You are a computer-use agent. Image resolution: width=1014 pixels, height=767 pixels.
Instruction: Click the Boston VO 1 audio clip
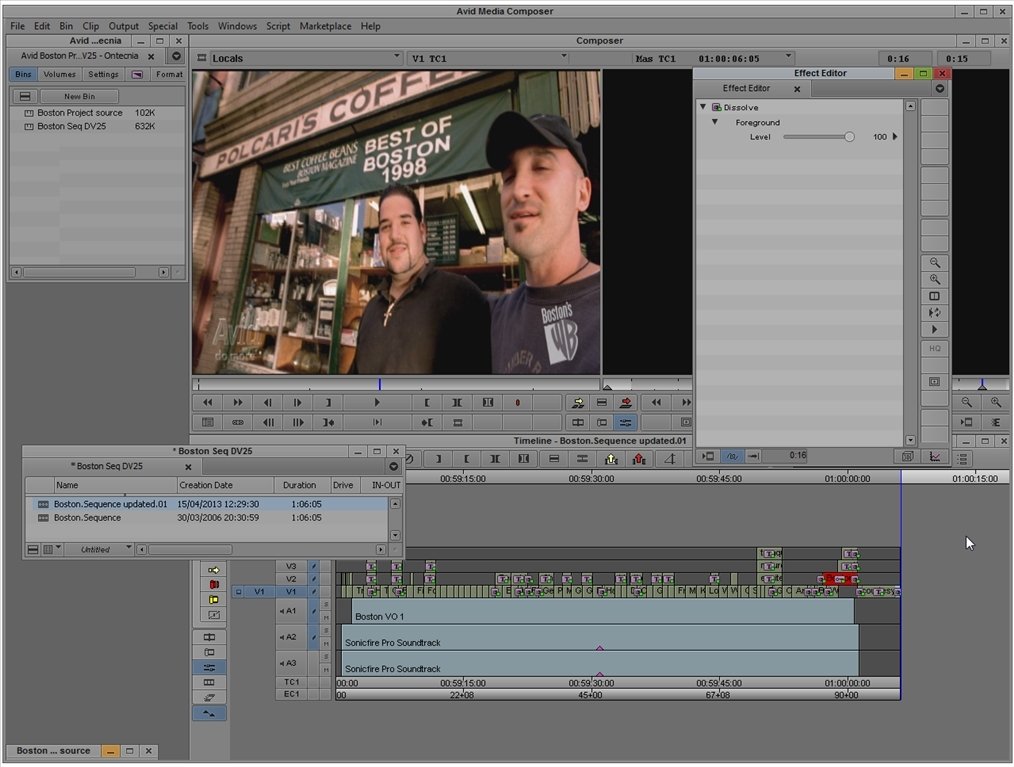coord(603,611)
